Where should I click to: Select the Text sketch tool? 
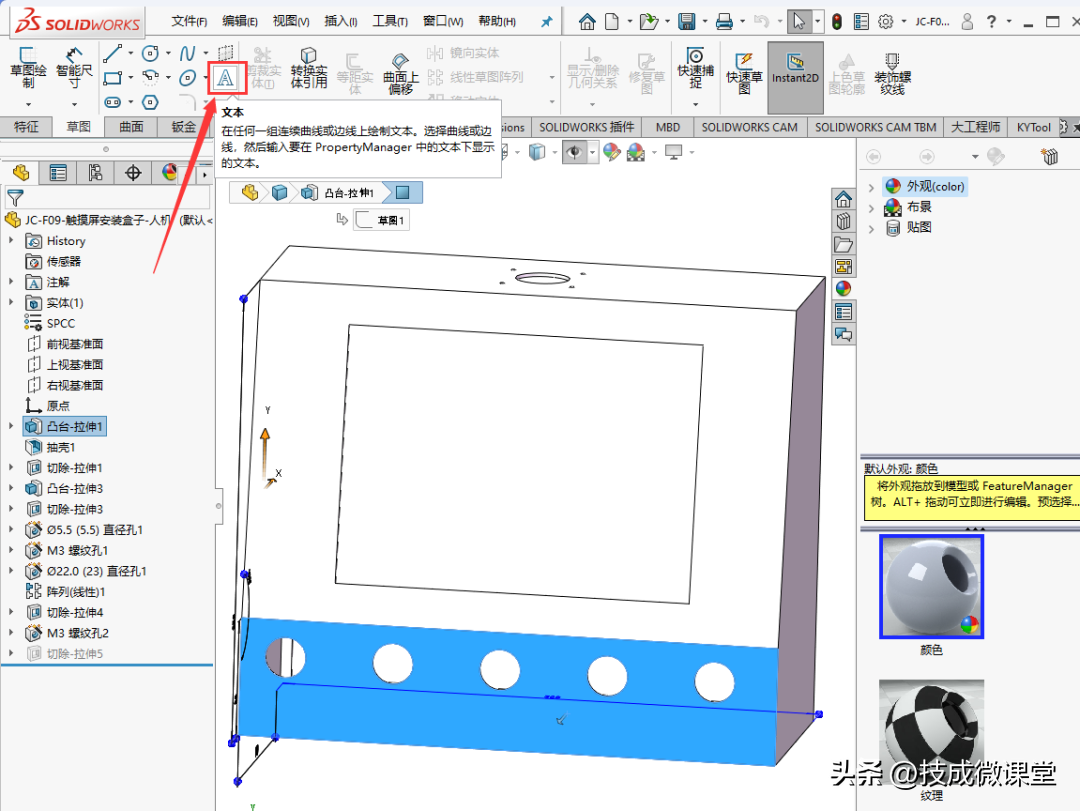[x=225, y=79]
